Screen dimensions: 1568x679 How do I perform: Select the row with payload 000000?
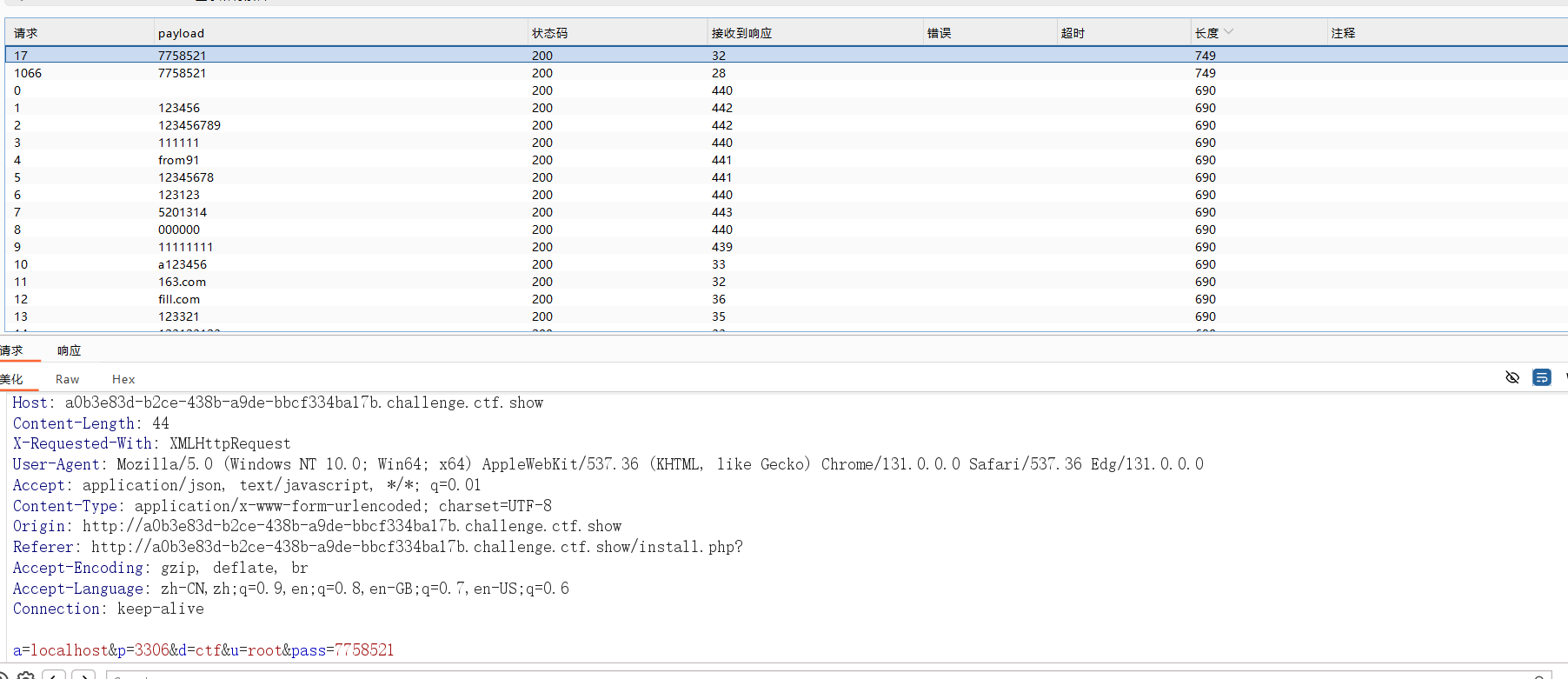click(787, 230)
